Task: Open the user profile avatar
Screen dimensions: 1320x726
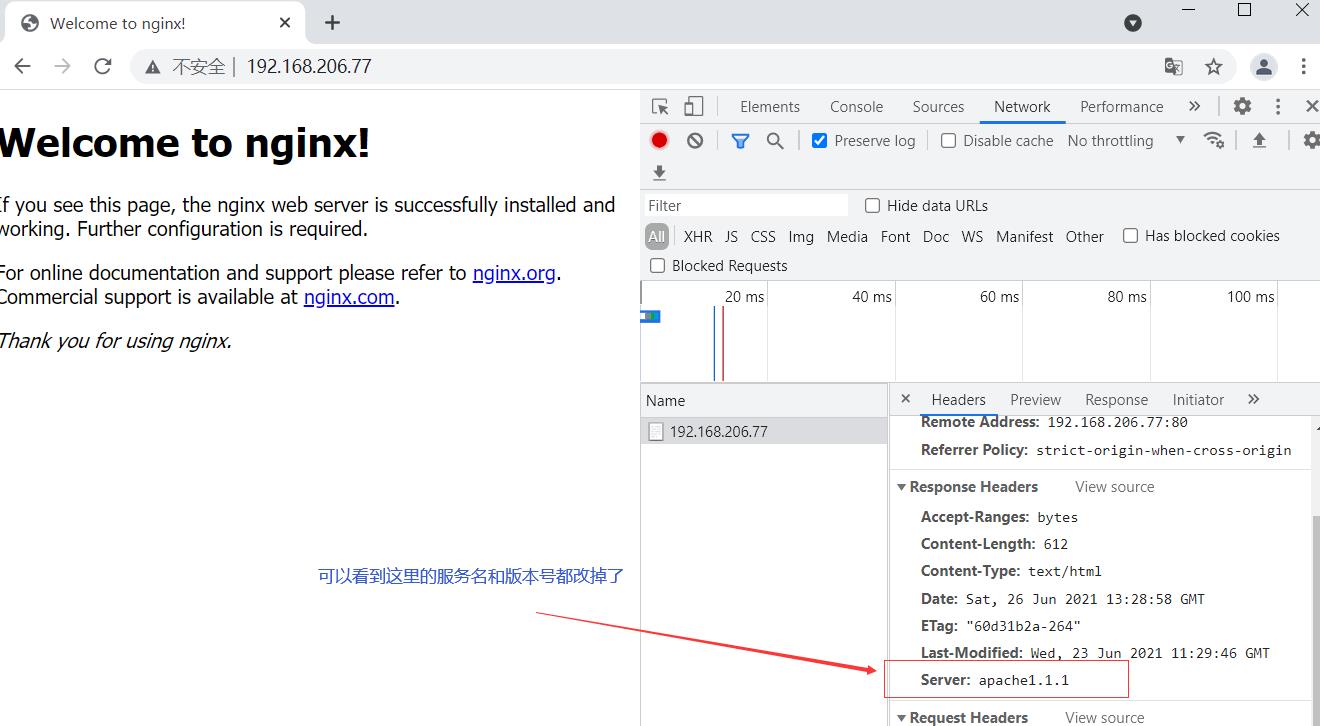Action: tap(1264, 67)
